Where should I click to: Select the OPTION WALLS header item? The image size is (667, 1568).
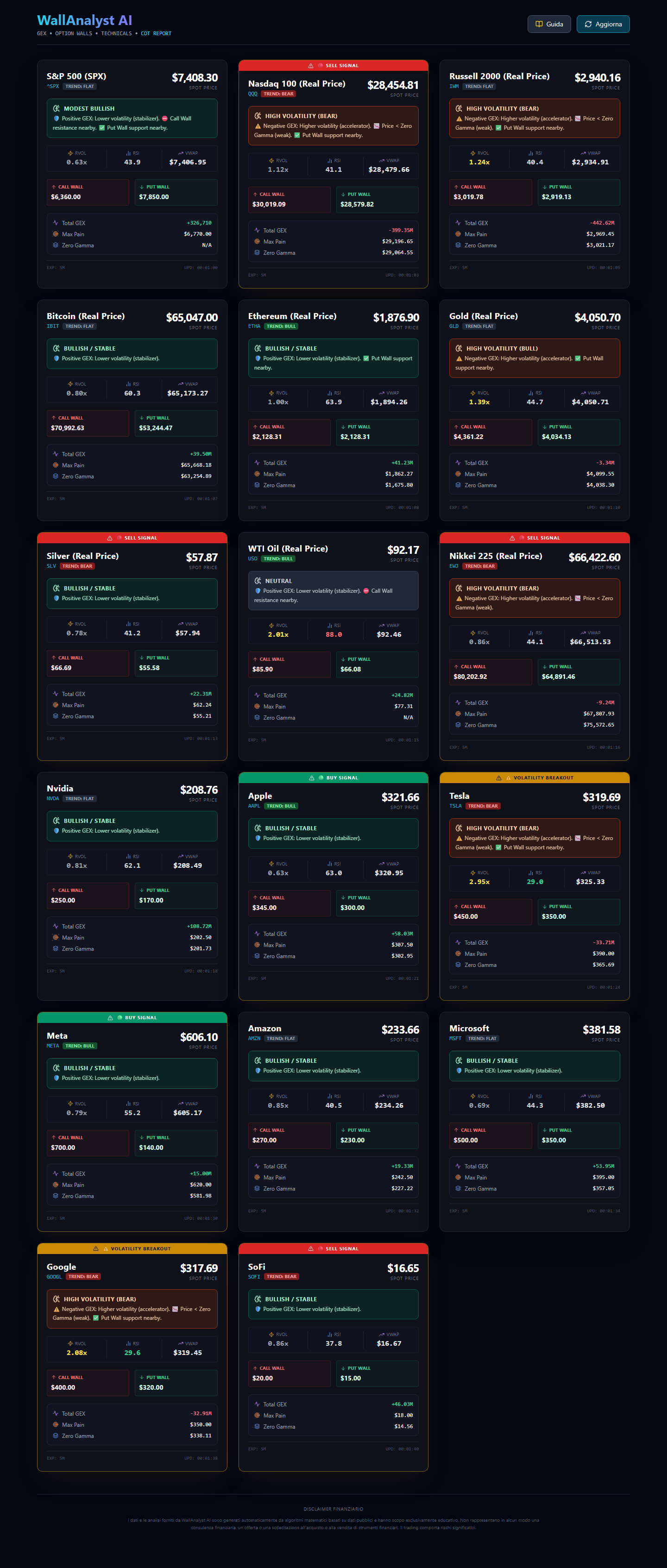74,33
